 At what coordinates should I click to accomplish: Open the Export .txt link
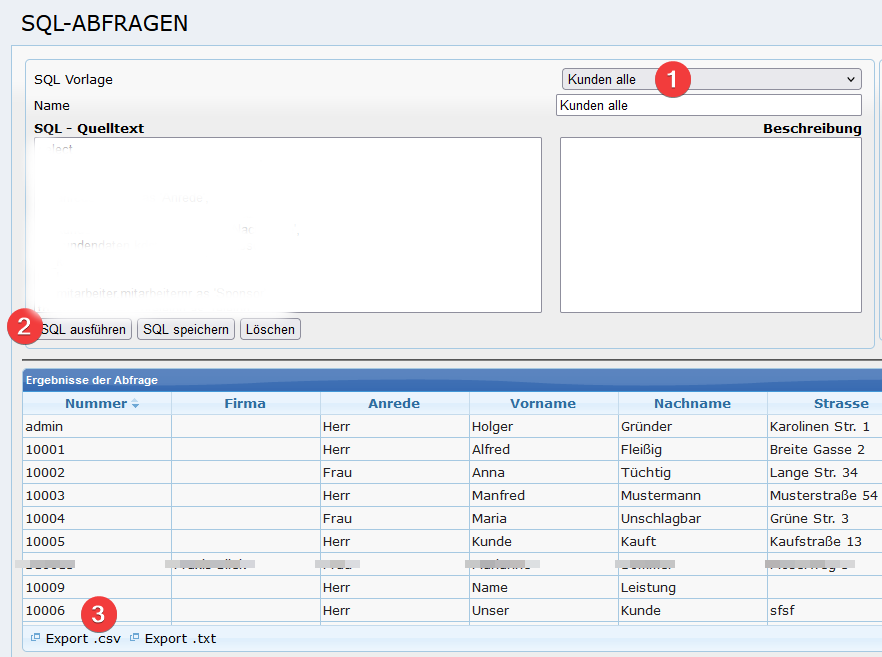point(180,638)
